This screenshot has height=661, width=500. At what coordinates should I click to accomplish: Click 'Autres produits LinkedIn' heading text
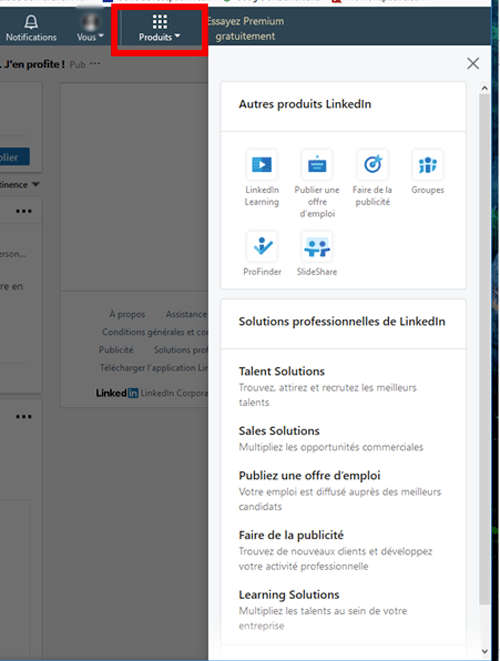tap(305, 104)
